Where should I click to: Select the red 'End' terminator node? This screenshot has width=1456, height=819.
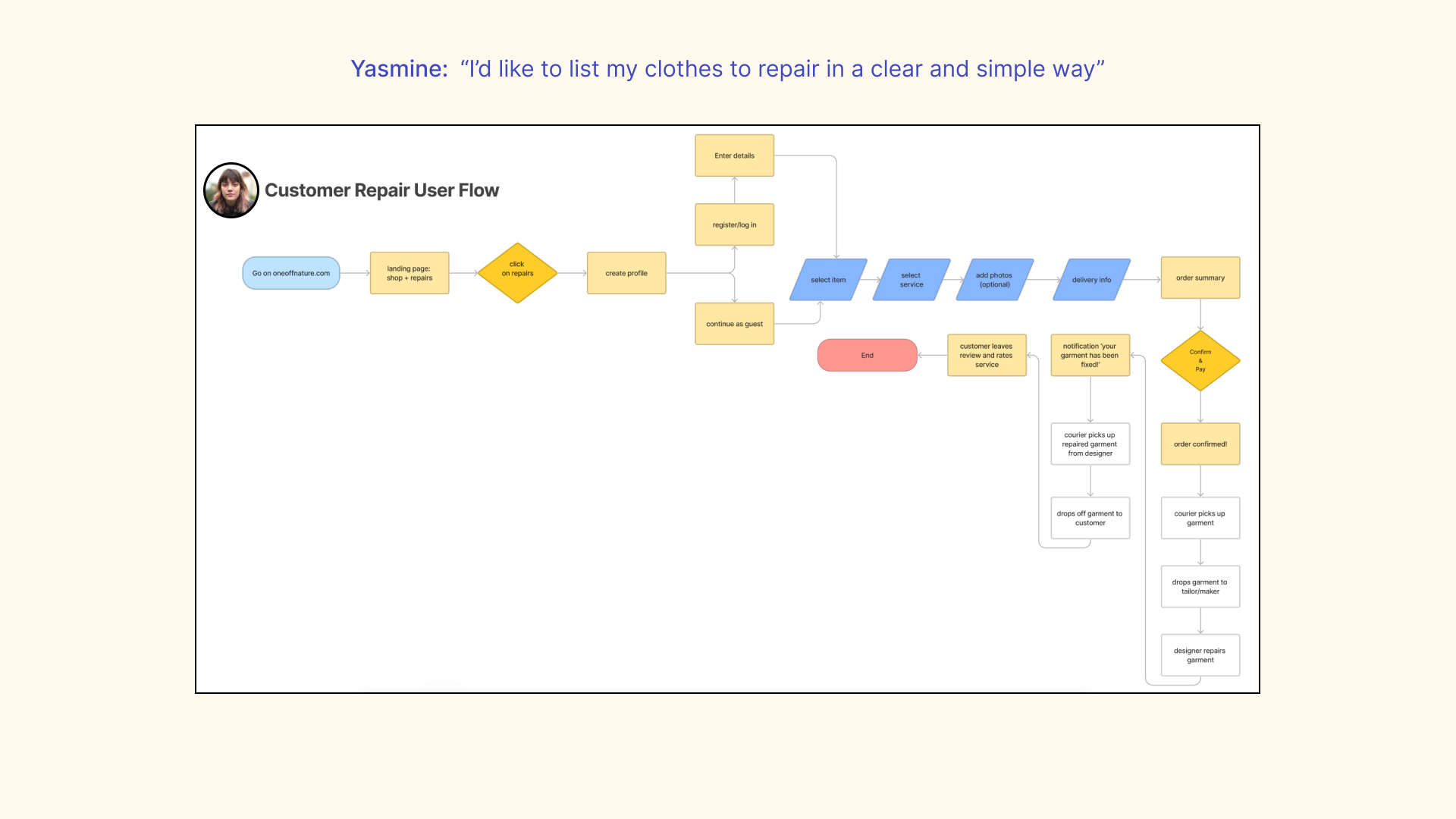[867, 355]
